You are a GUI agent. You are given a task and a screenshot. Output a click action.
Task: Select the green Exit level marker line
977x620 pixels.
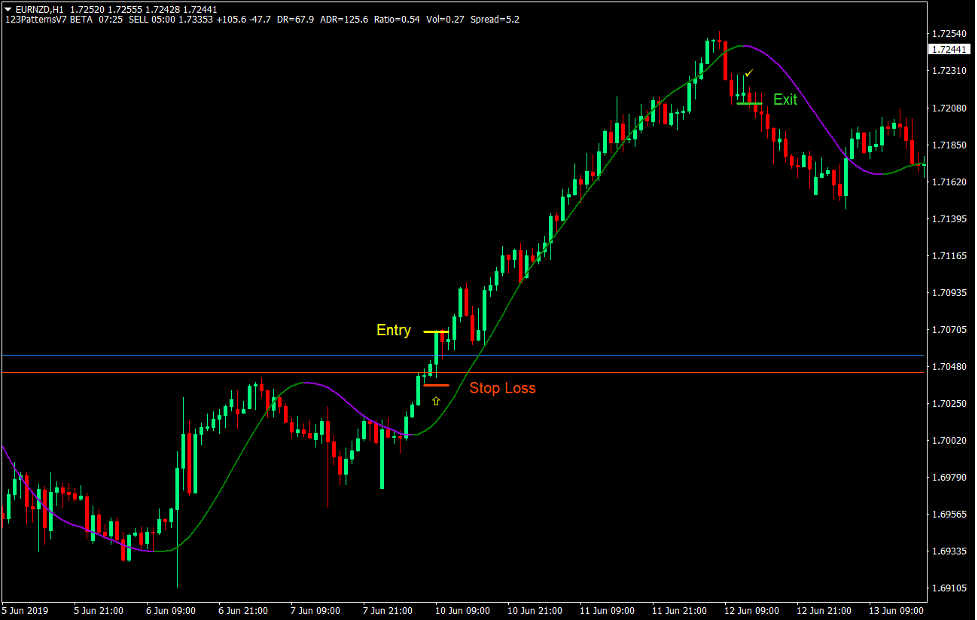coord(748,103)
